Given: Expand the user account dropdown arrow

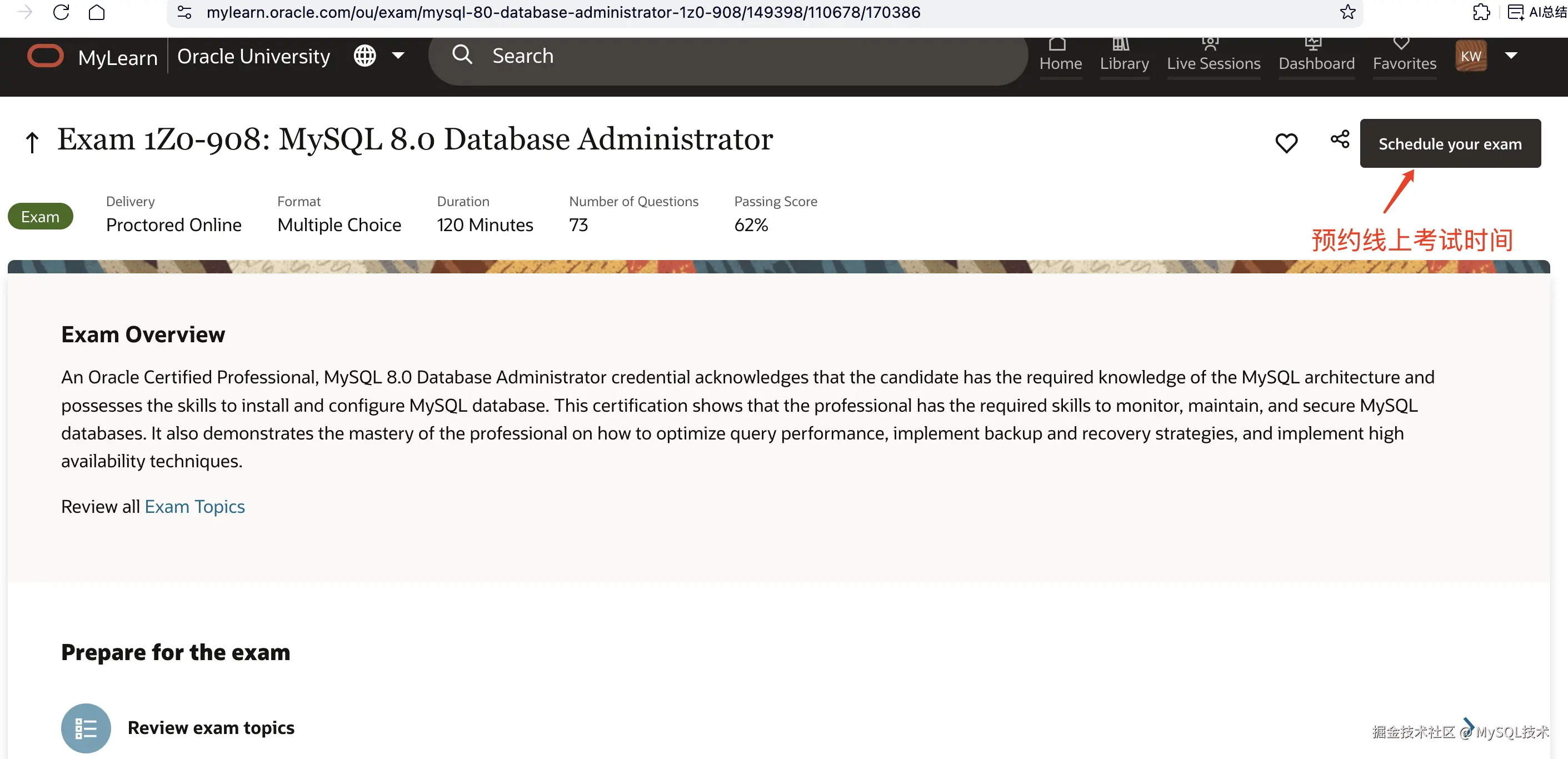Looking at the screenshot, I should click(x=1511, y=56).
